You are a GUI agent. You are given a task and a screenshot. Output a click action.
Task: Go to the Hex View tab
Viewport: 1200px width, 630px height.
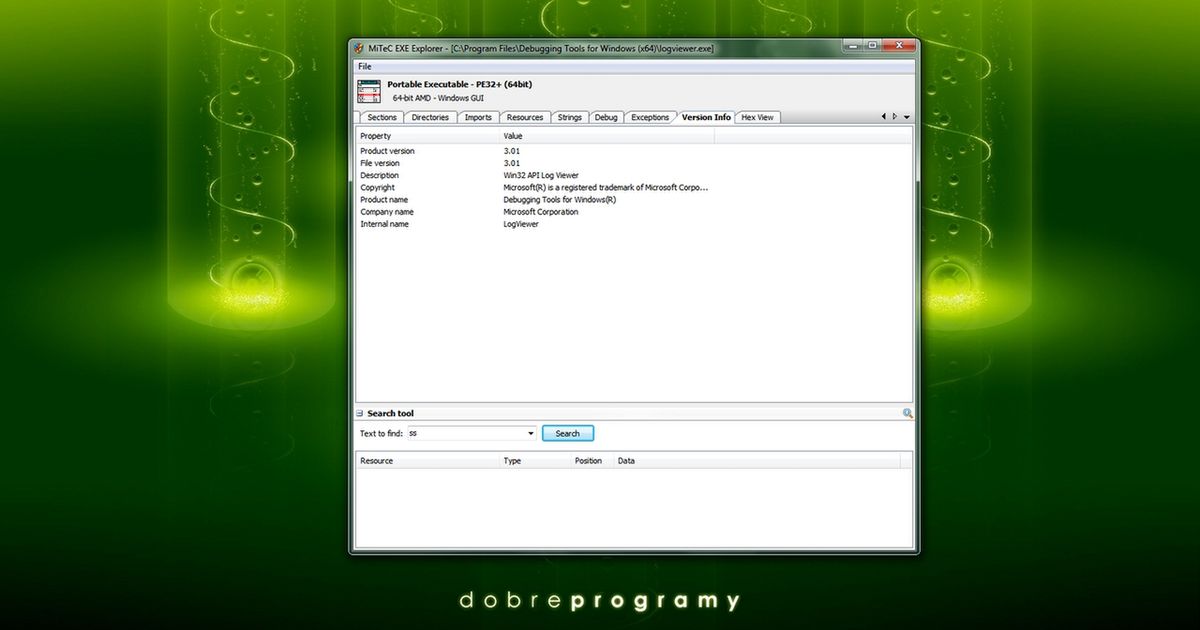click(757, 118)
